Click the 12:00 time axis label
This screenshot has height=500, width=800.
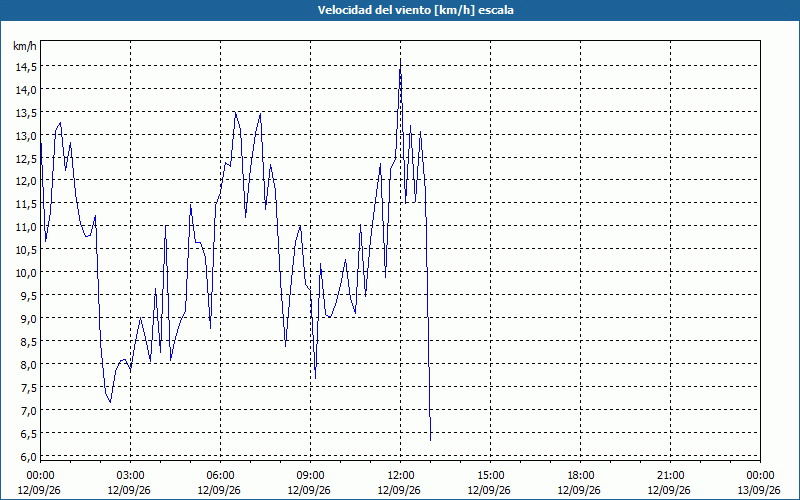[x=400, y=476]
